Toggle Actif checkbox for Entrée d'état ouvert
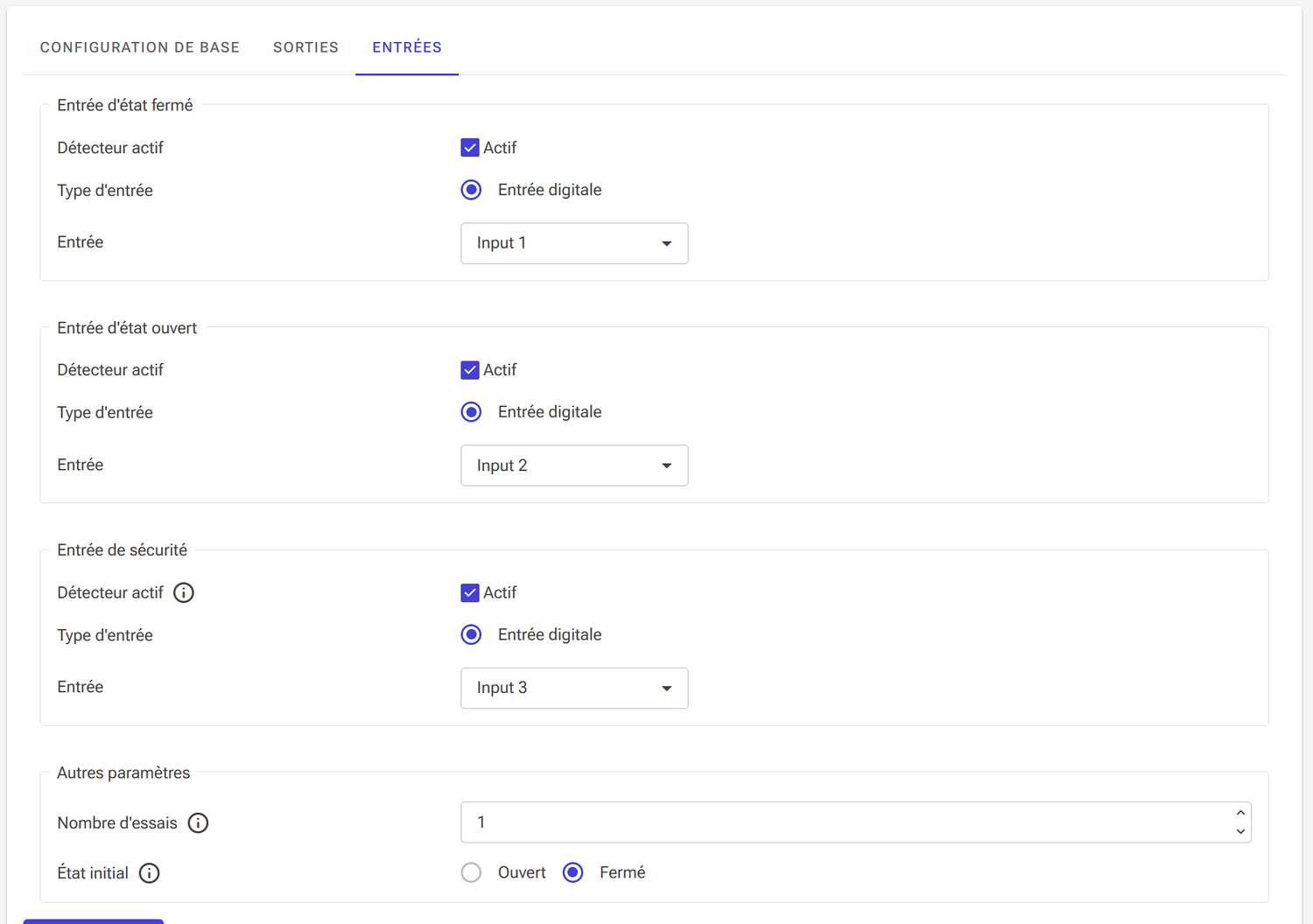Screen dimensions: 1313x924 pos(470,370)
